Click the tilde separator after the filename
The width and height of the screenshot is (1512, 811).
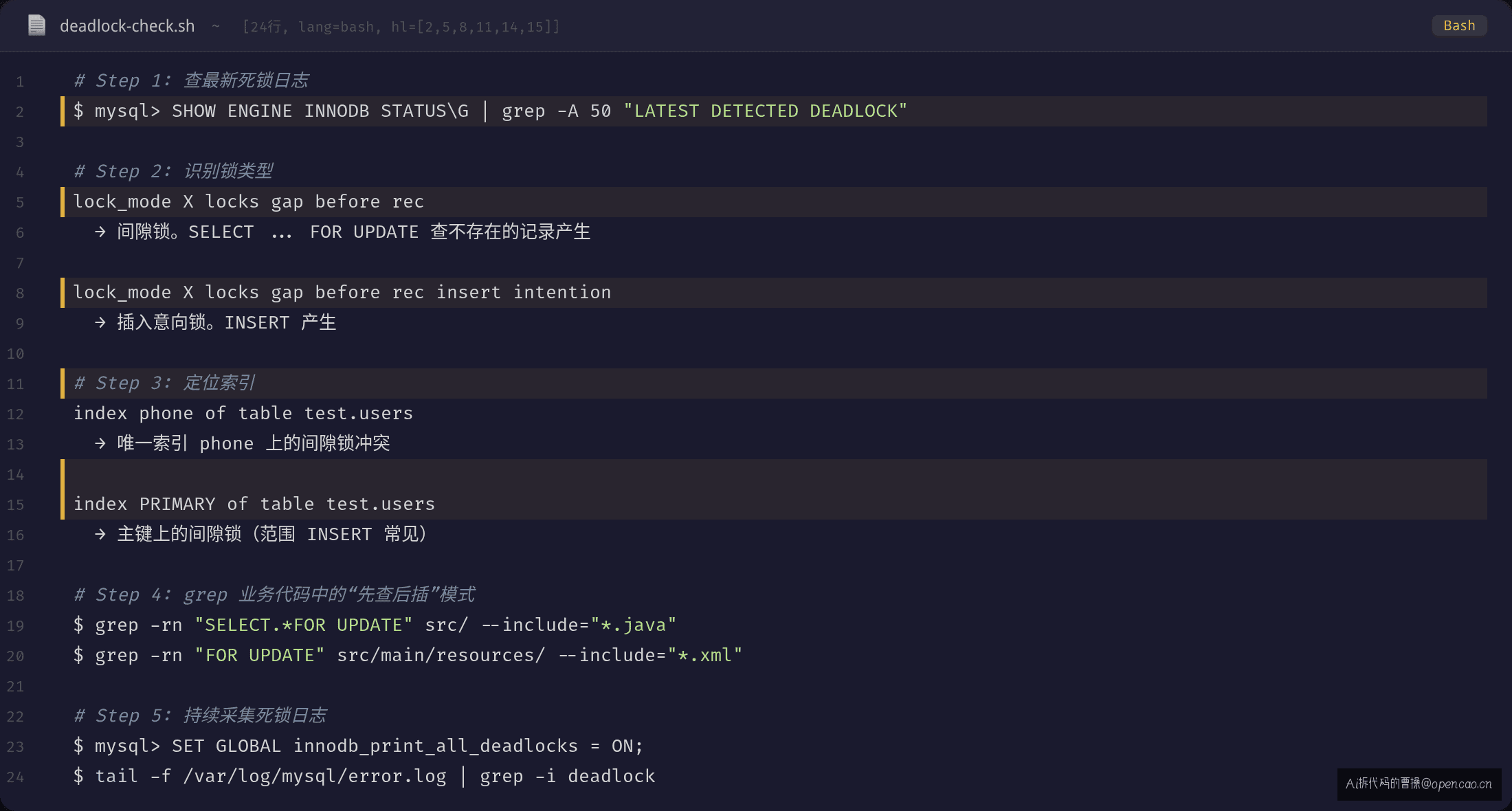click(216, 26)
